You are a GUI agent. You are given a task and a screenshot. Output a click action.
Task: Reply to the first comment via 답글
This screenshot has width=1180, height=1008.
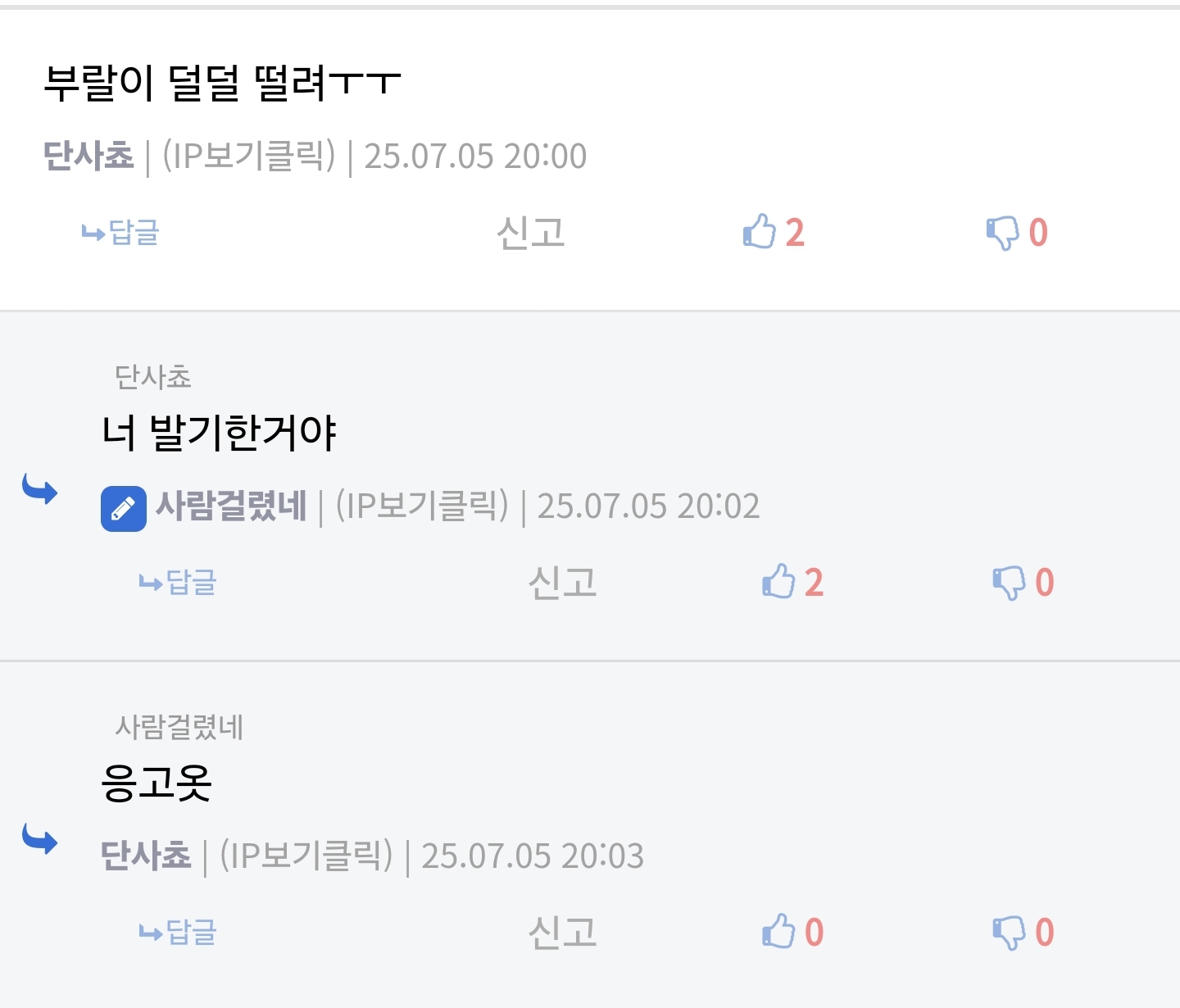pyautogui.click(x=120, y=233)
